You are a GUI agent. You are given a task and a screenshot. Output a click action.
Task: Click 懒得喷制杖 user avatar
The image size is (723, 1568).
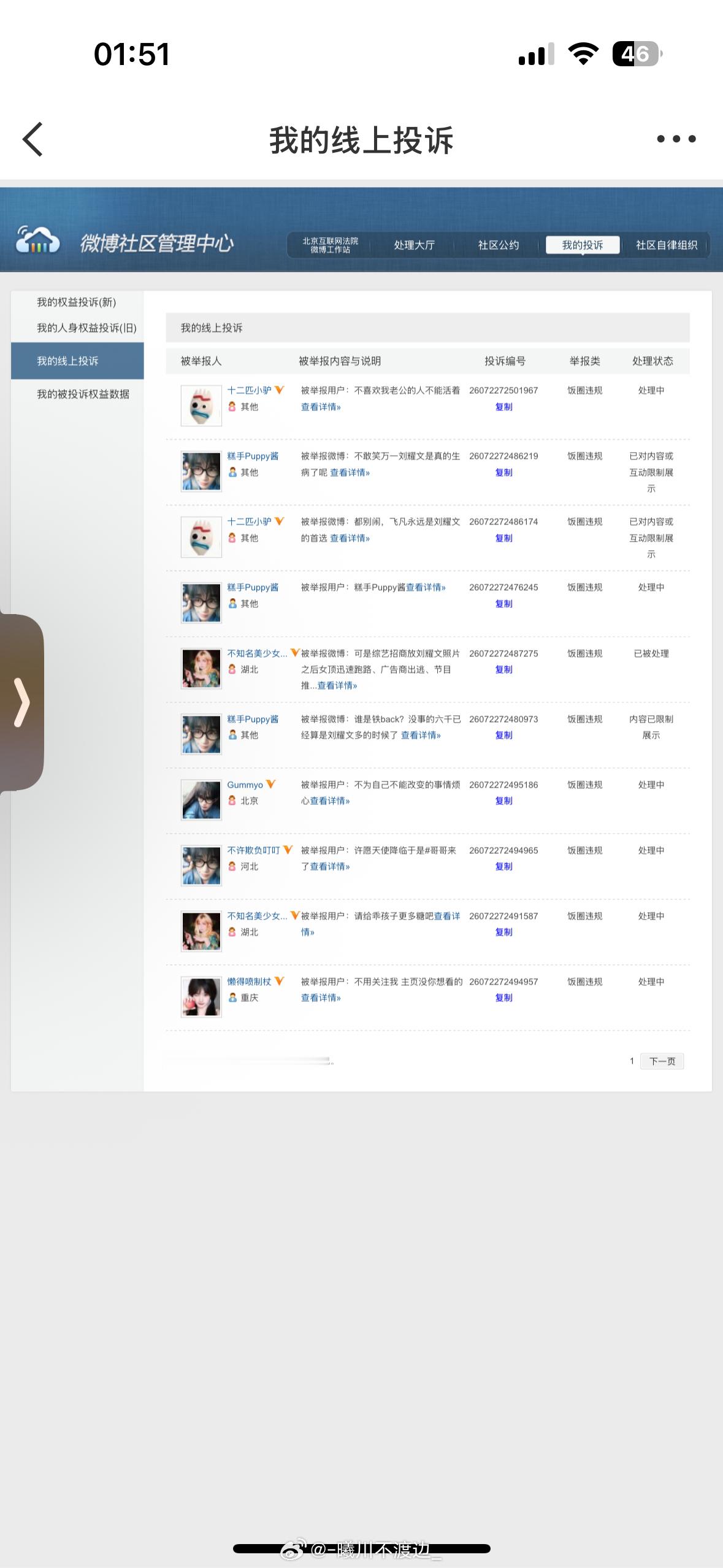pyautogui.click(x=201, y=997)
